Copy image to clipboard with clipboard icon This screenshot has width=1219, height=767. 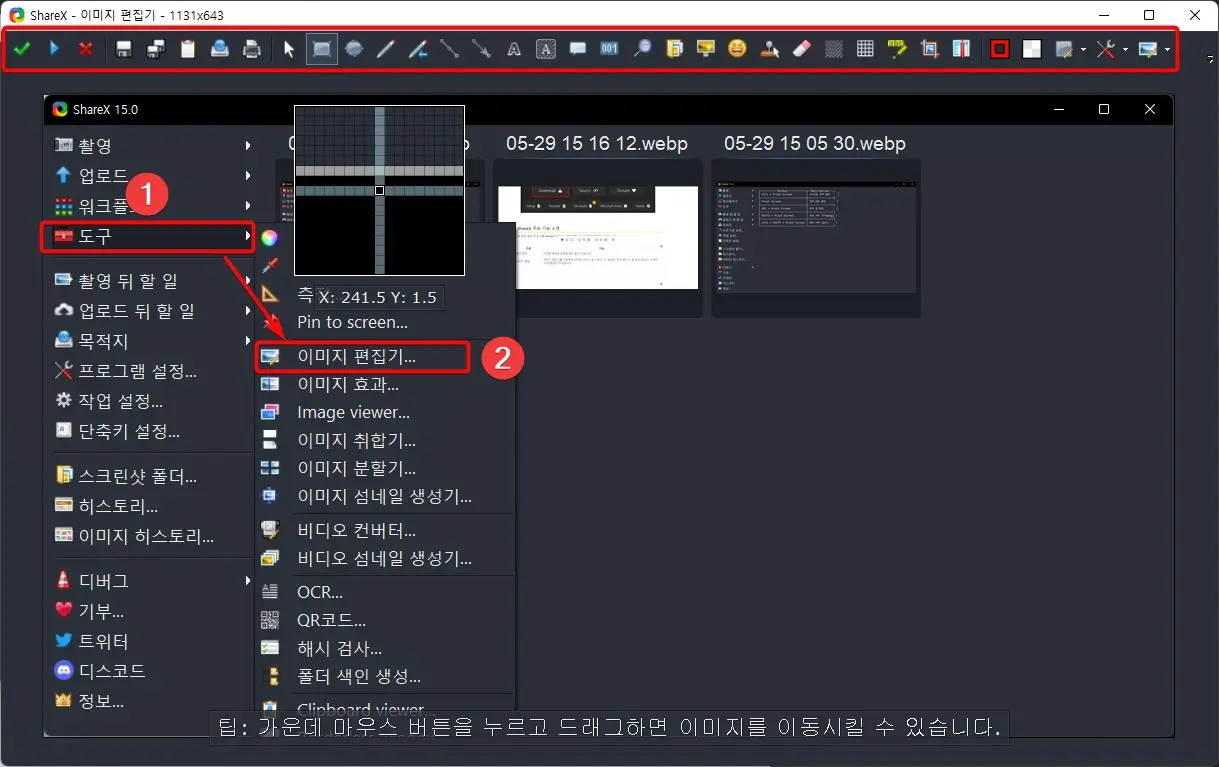[x=188, y=49]
